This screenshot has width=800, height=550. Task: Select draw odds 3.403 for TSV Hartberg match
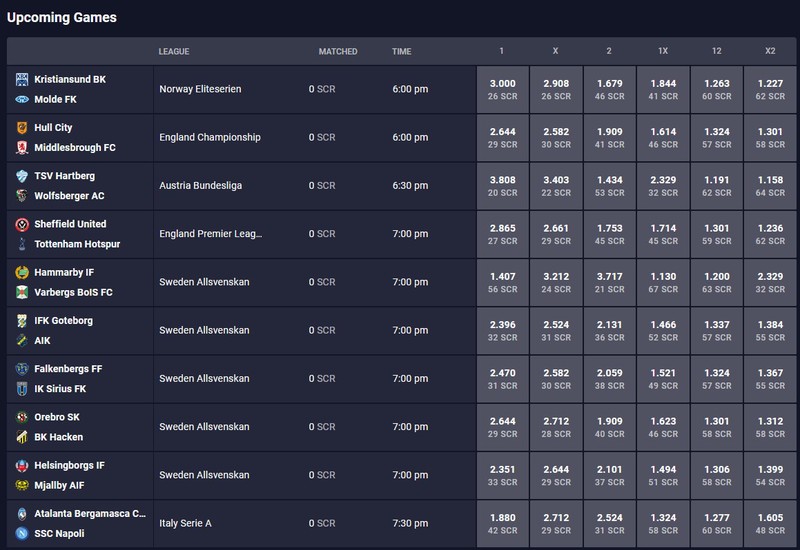point(556,186)
